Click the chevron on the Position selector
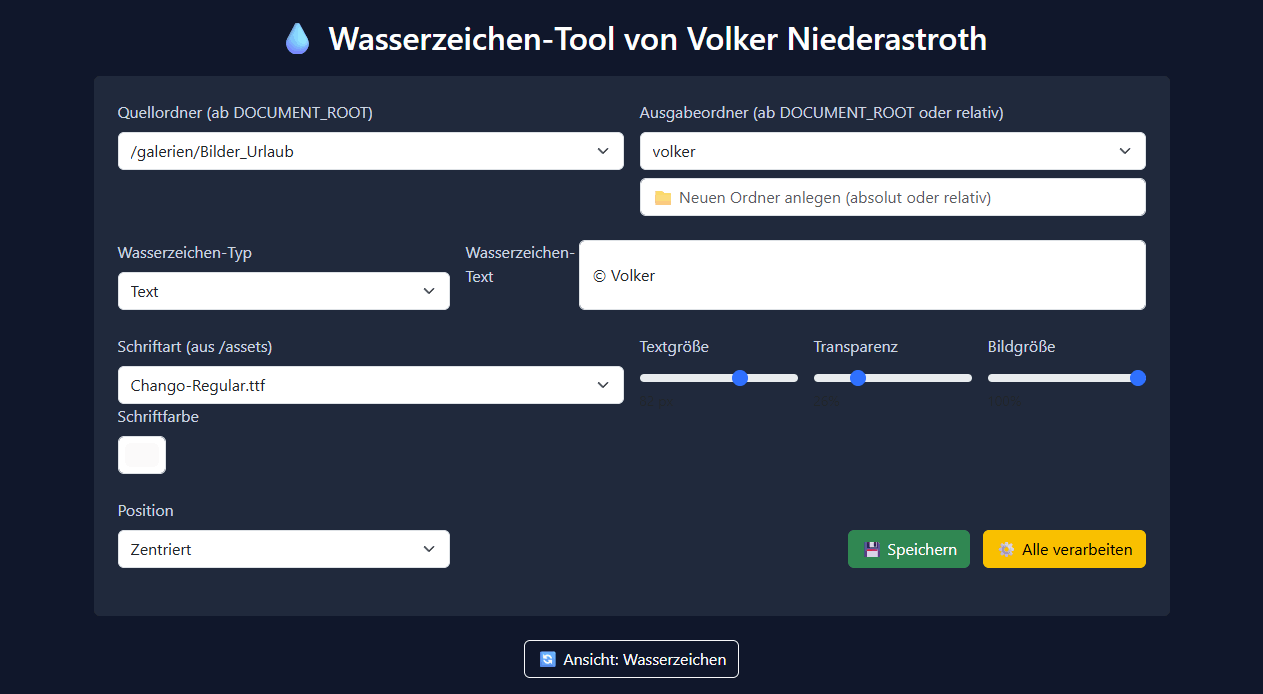1263x694 pixels. (x=430, y=549)
